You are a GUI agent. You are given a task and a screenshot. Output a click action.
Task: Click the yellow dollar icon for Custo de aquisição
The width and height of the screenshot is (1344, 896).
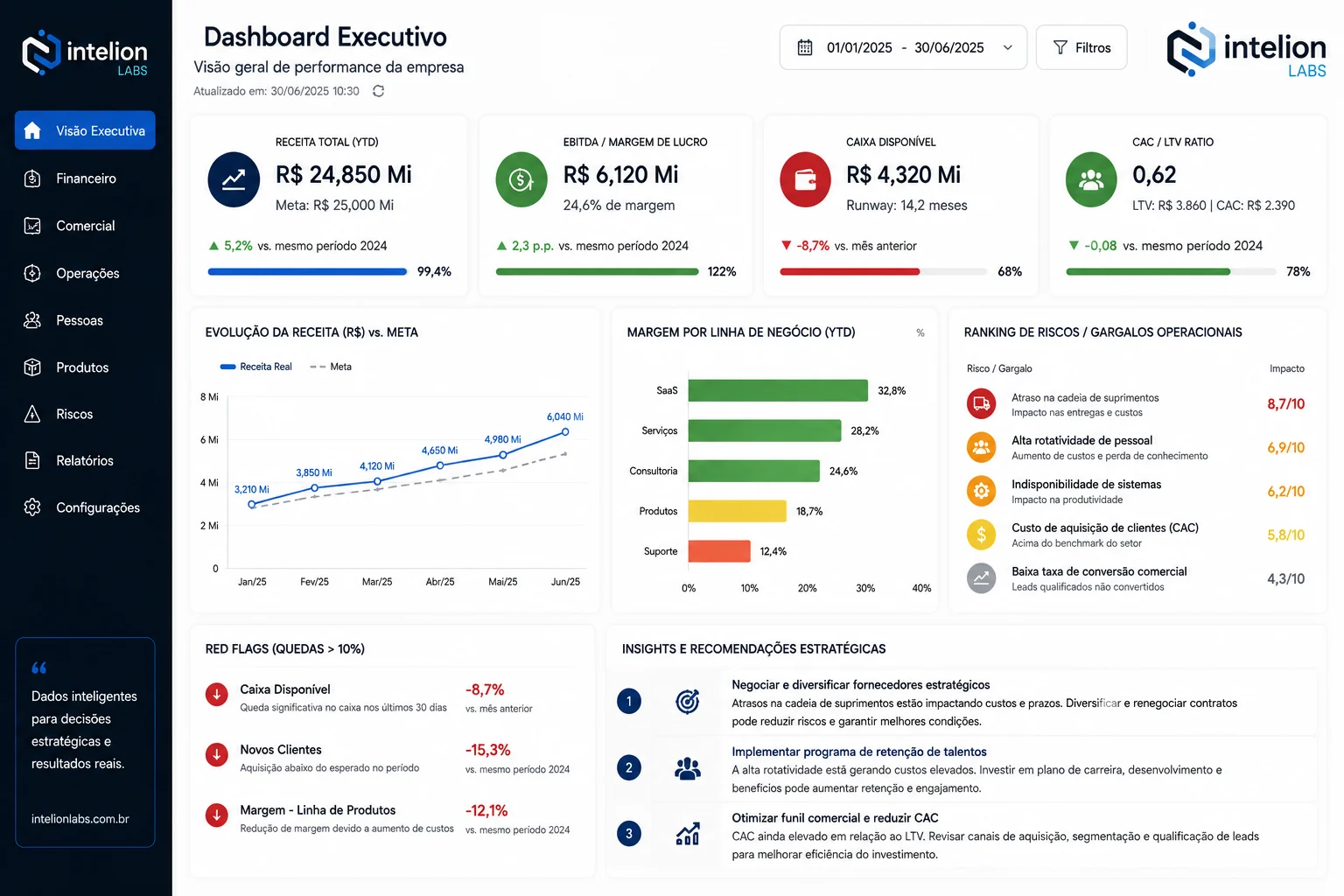point(982,535)
